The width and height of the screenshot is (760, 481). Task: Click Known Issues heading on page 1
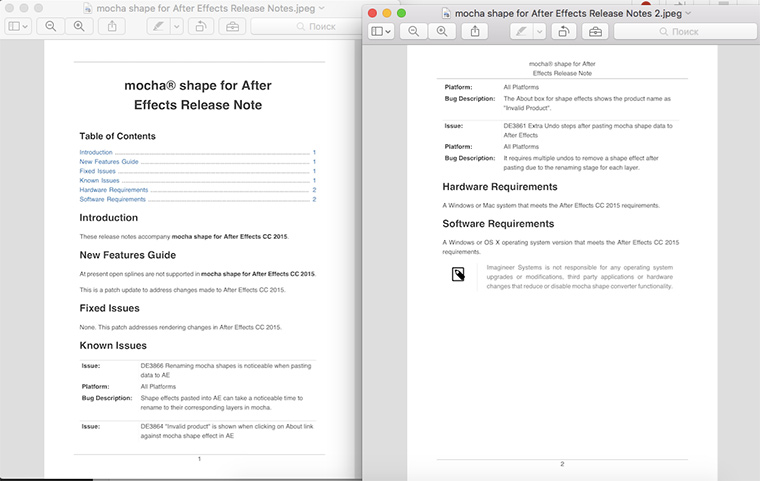tap(113, 345)
